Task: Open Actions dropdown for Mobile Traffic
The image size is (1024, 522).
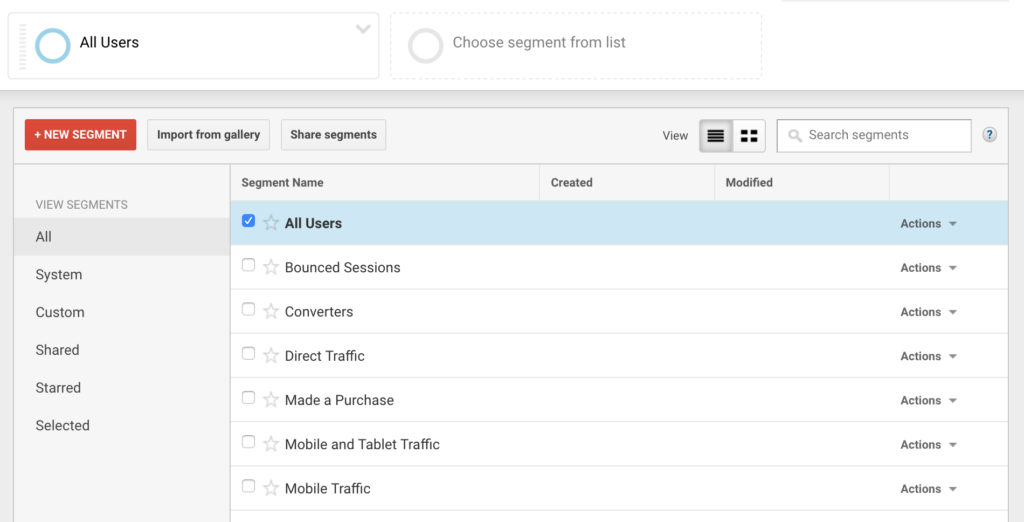Action: pos(928,489)
